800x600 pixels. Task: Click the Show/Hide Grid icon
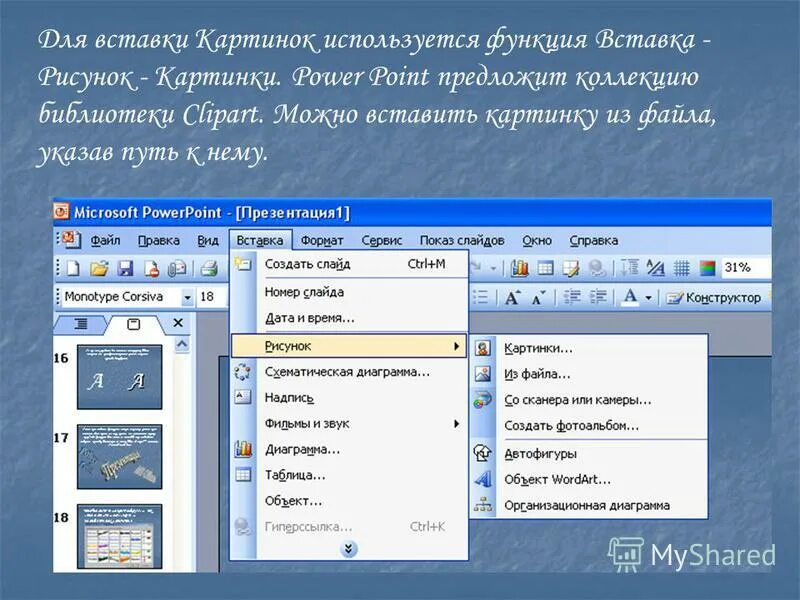click(682, 267)
